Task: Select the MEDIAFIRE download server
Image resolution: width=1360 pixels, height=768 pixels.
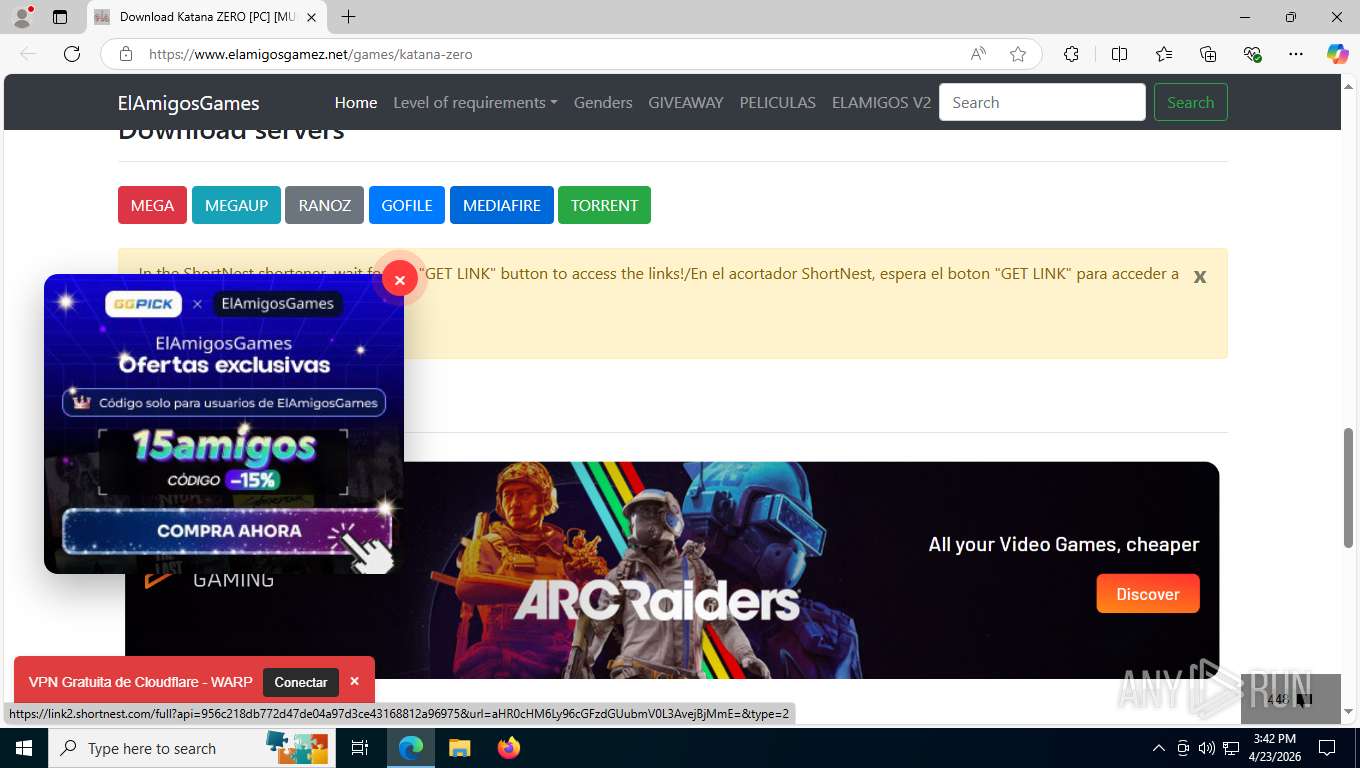Action: 501,205
